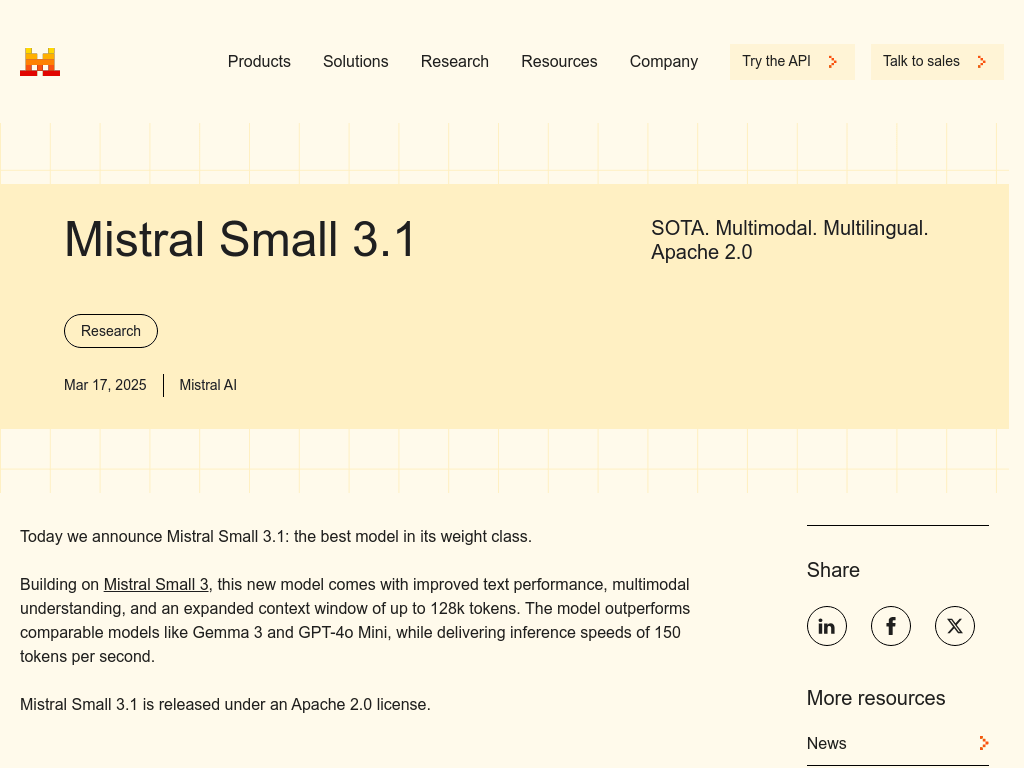Click the arrow icon next to News

(x=984, y=743)
